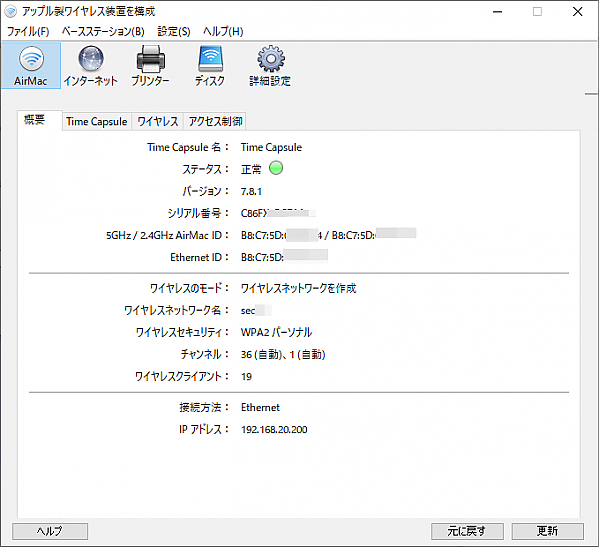The width and height of the screenshot is (599, 547).
Task: Click the 5GHz / 2.4GHz AirMac ID label
Action: click(x=168, y=235)
